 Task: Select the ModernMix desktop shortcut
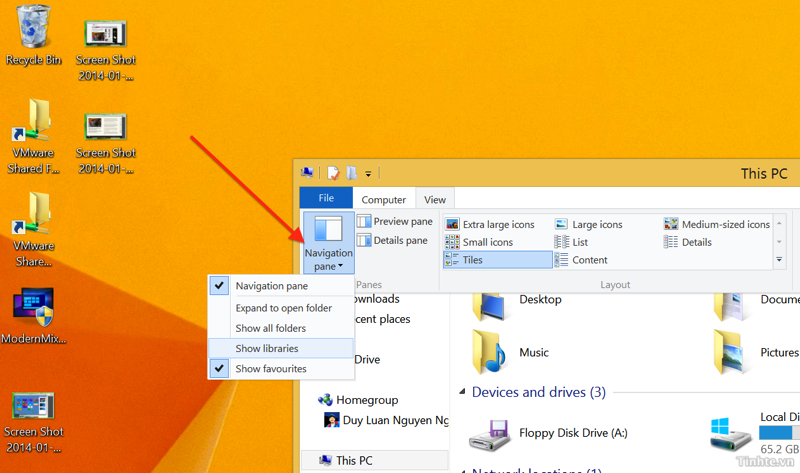[33, 308]
